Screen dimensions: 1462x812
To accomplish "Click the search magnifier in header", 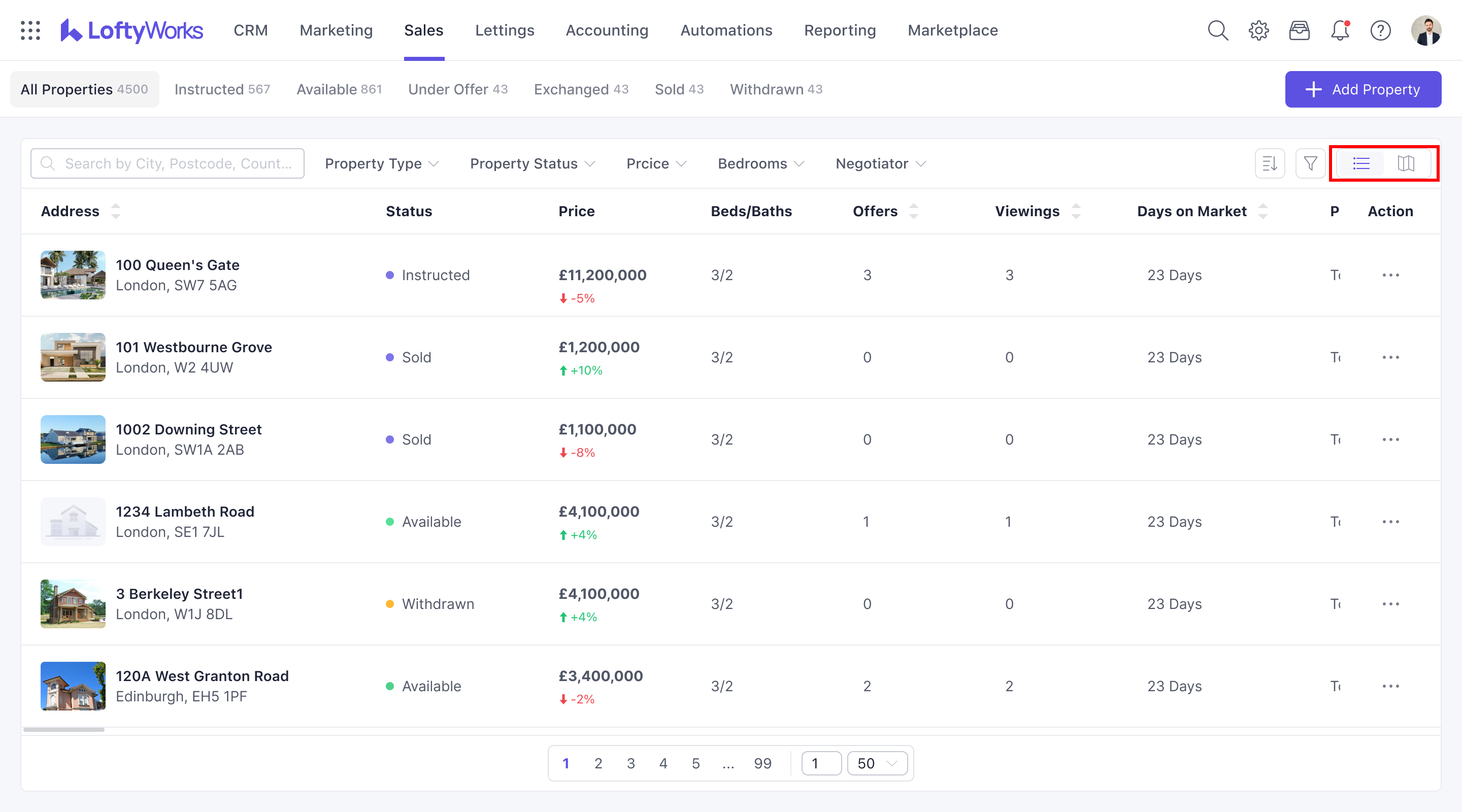I will tap(1217, 30).
